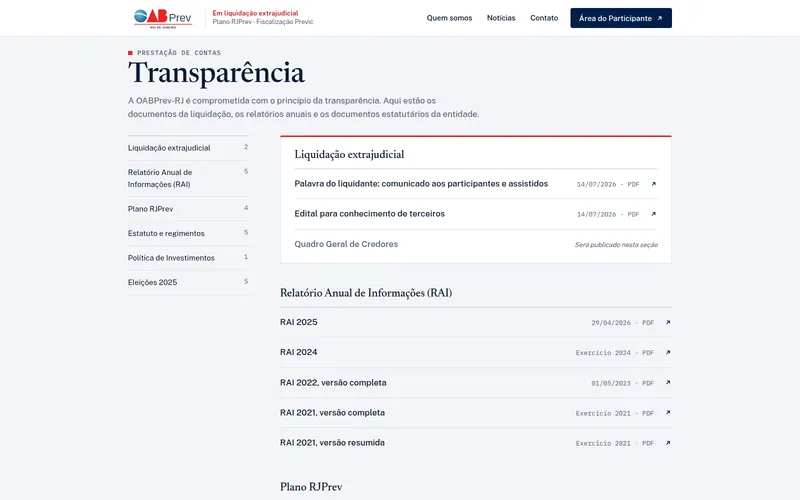
Task: Click 'Exercício 2024 · PDF' text
Action: tap(615, 353)
